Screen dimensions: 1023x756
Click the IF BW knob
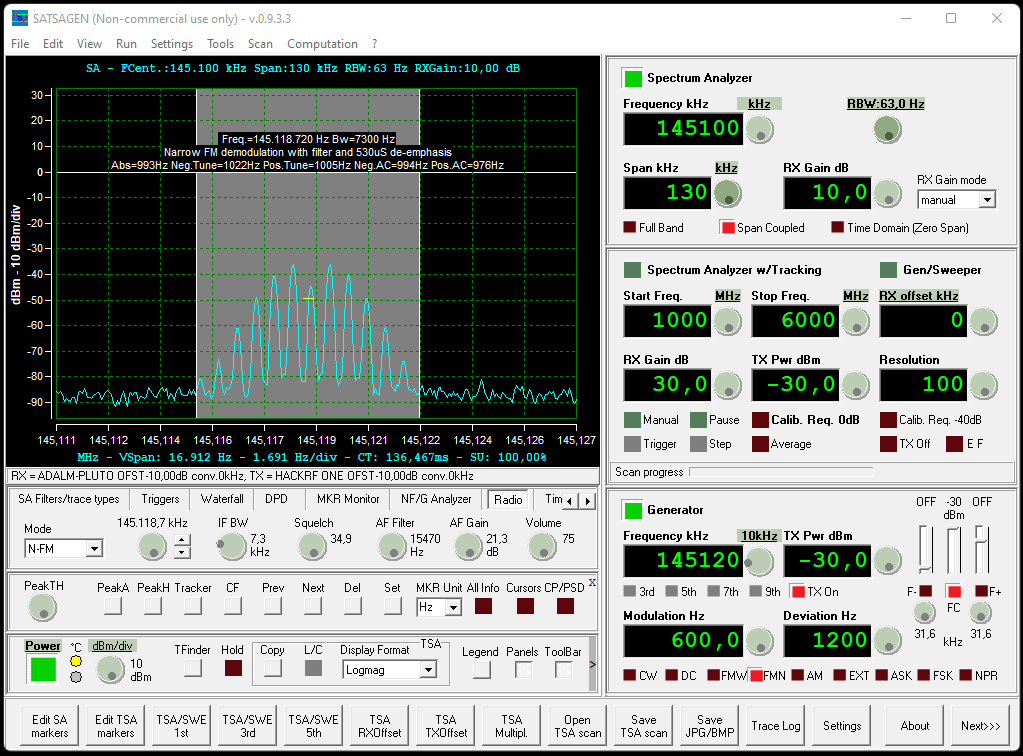tap(231, 546)
